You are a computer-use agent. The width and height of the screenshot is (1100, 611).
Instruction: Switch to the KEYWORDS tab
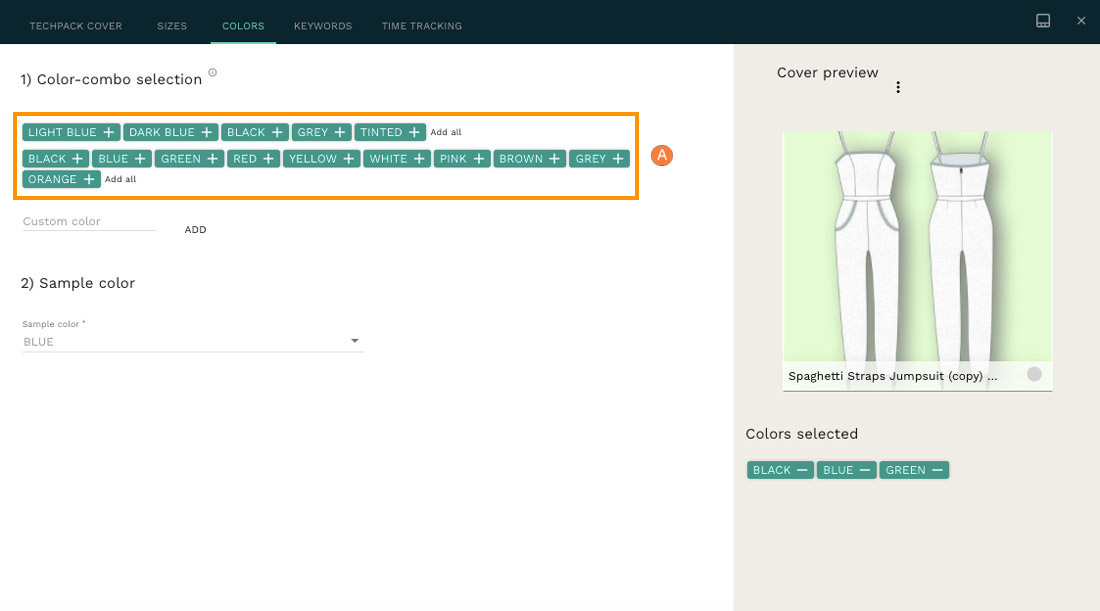[x=322, y=25]
